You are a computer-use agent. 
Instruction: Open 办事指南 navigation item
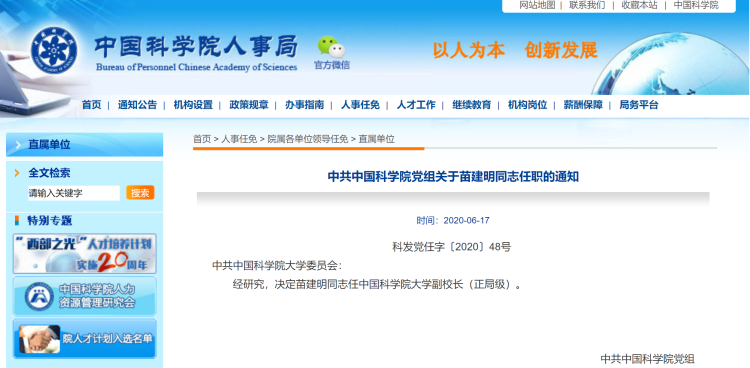pos(305,105)
